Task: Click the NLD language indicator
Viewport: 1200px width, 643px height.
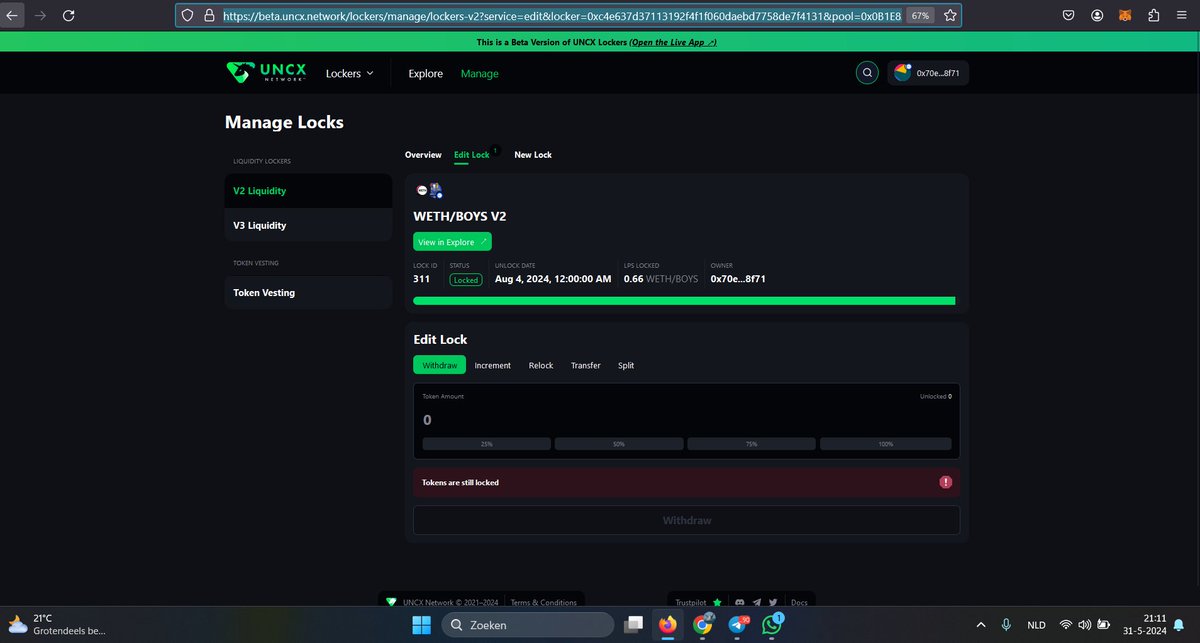Action: click(1036, 625)
